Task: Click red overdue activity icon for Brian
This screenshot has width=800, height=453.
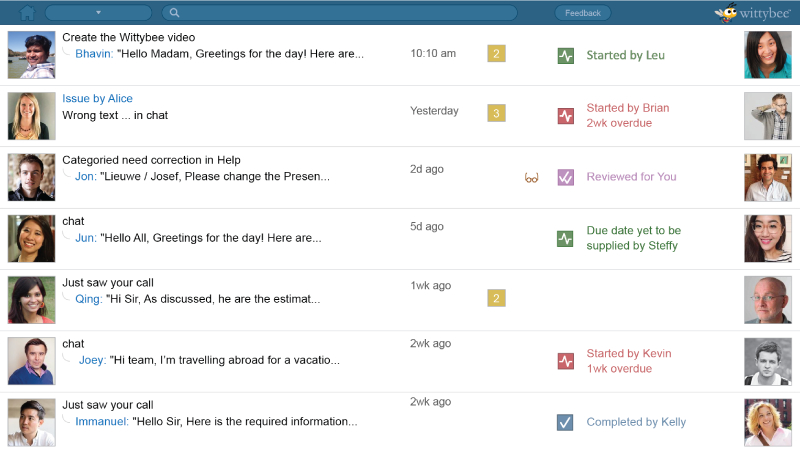Action: pos(565,116)
